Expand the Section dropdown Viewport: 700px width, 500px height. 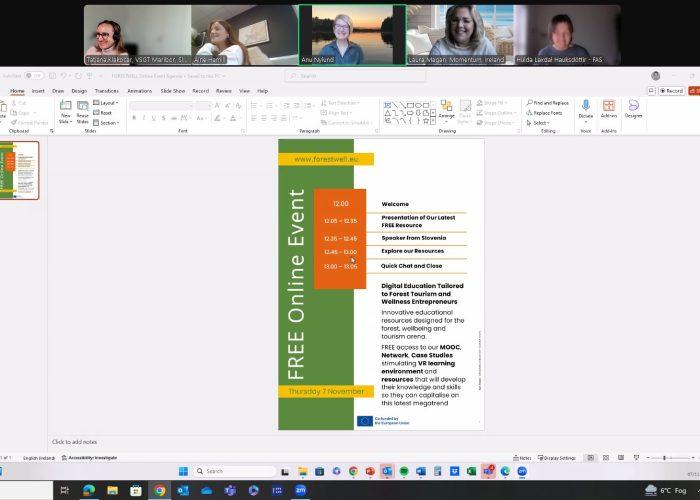[107, 123]
